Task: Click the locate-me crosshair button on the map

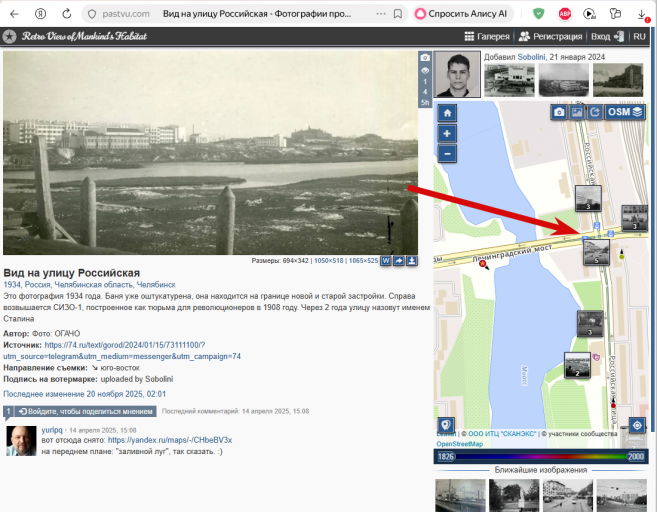Action: click(x=637, y=426)
